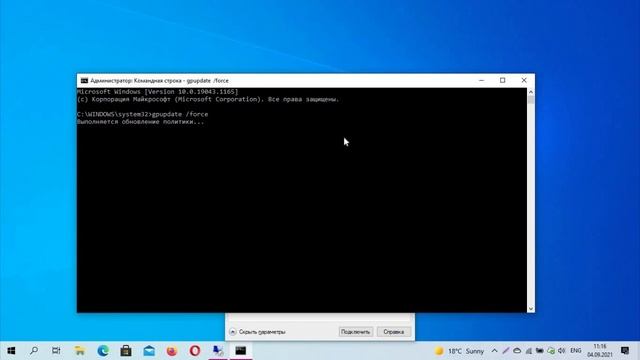Image resolution: width=640 pixels, height=360 pixels.
Task: Click the gpupdate /force command line text
Action: pyautogui.click(x=180, y=114)
